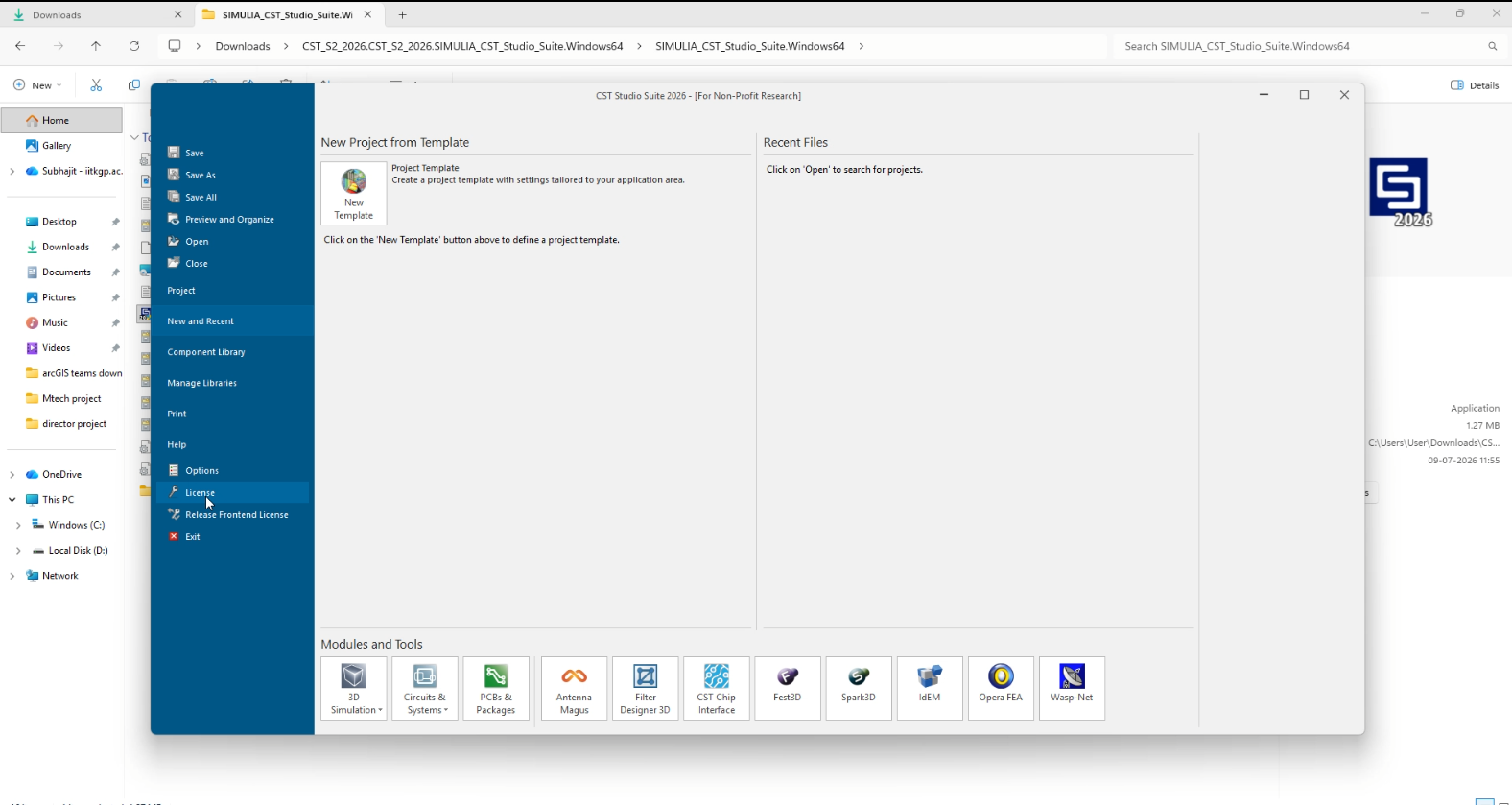Select the Downloads breadcrumb in address bar
1512x805 pixels.
tap(243, 46)
